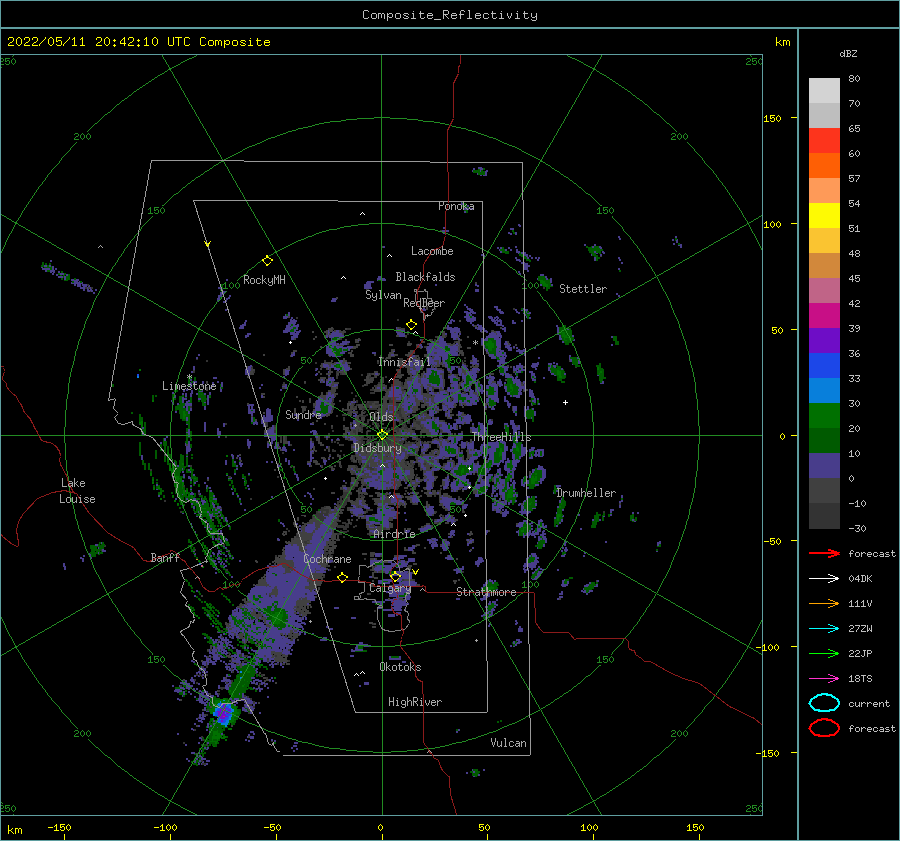Click the yellow radar-site diamond at Olds
This screenshot has width=900, height=841.
click(382, 435)
